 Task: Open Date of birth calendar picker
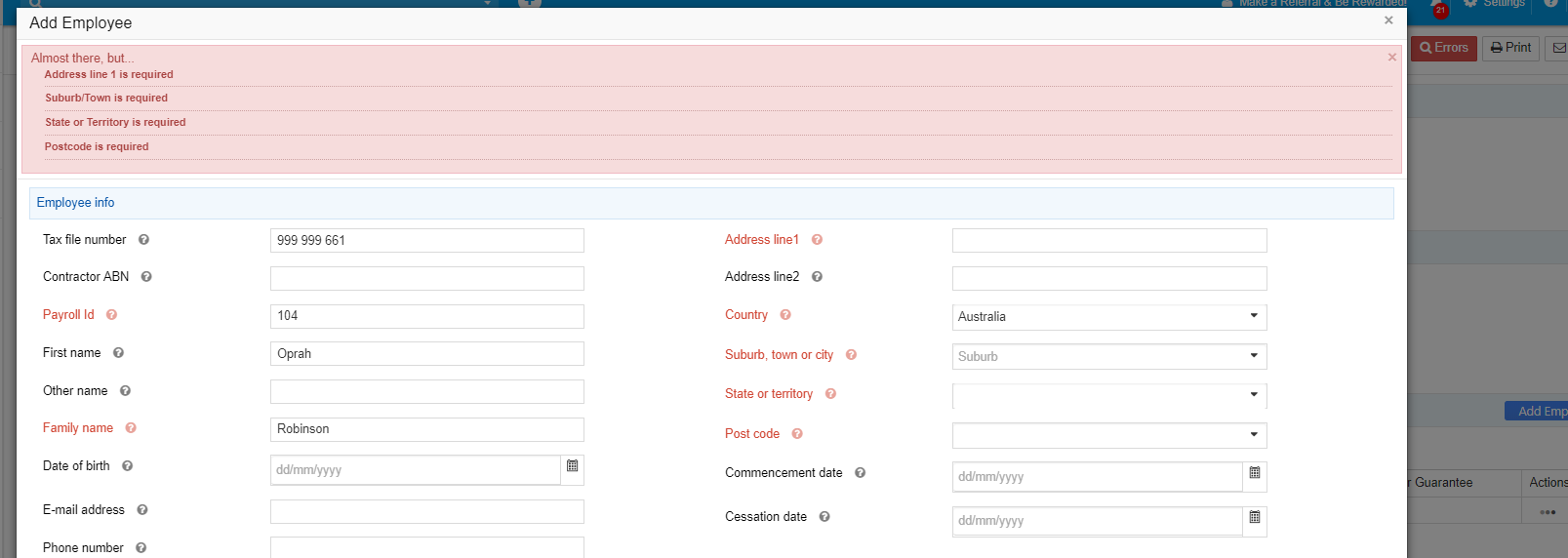tap(573, 466)
